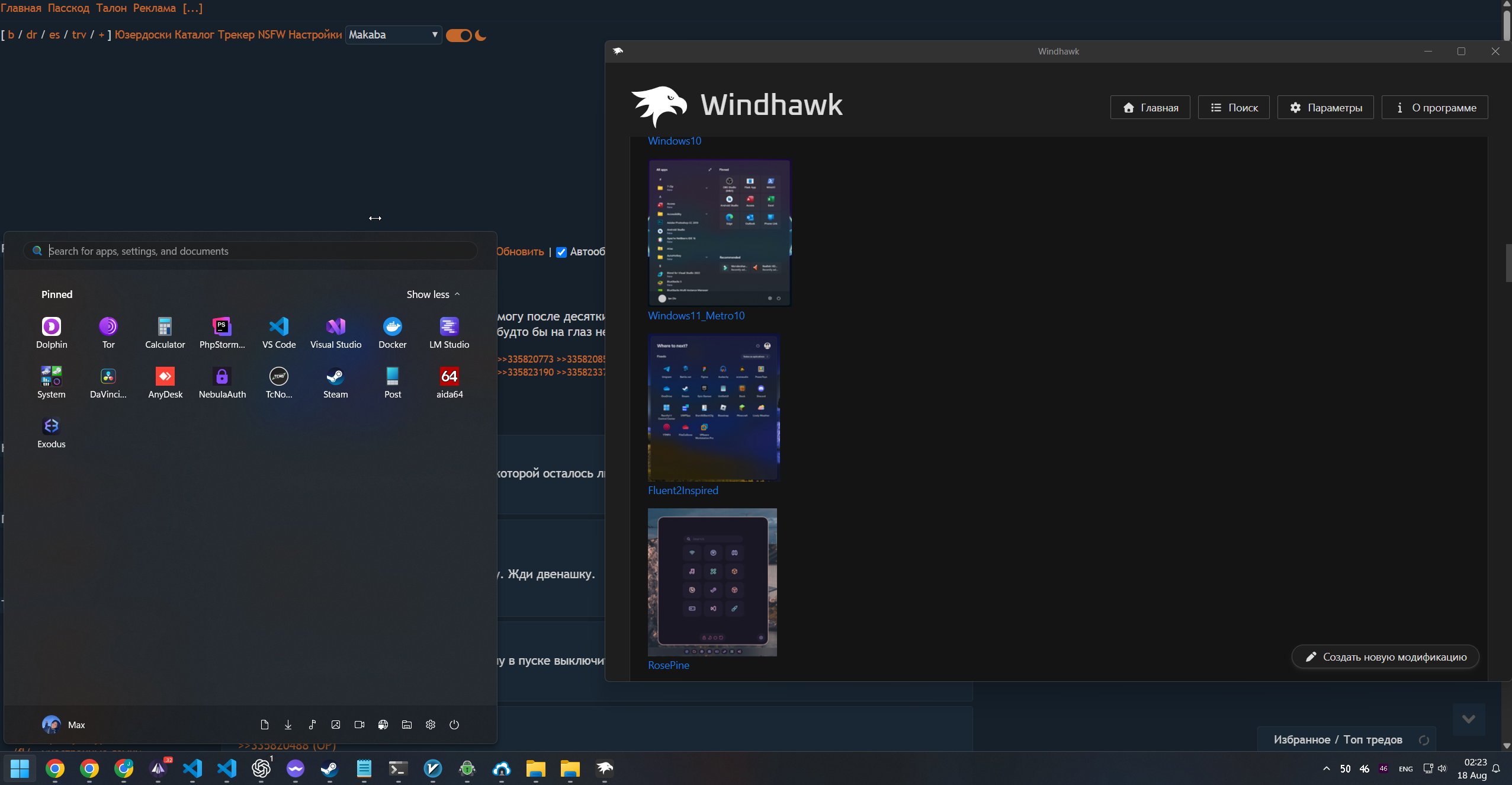This screenshot has height=785, width=1512.
Task: Collapse pinned apps with Show less
Action: [x=434, y=294]
